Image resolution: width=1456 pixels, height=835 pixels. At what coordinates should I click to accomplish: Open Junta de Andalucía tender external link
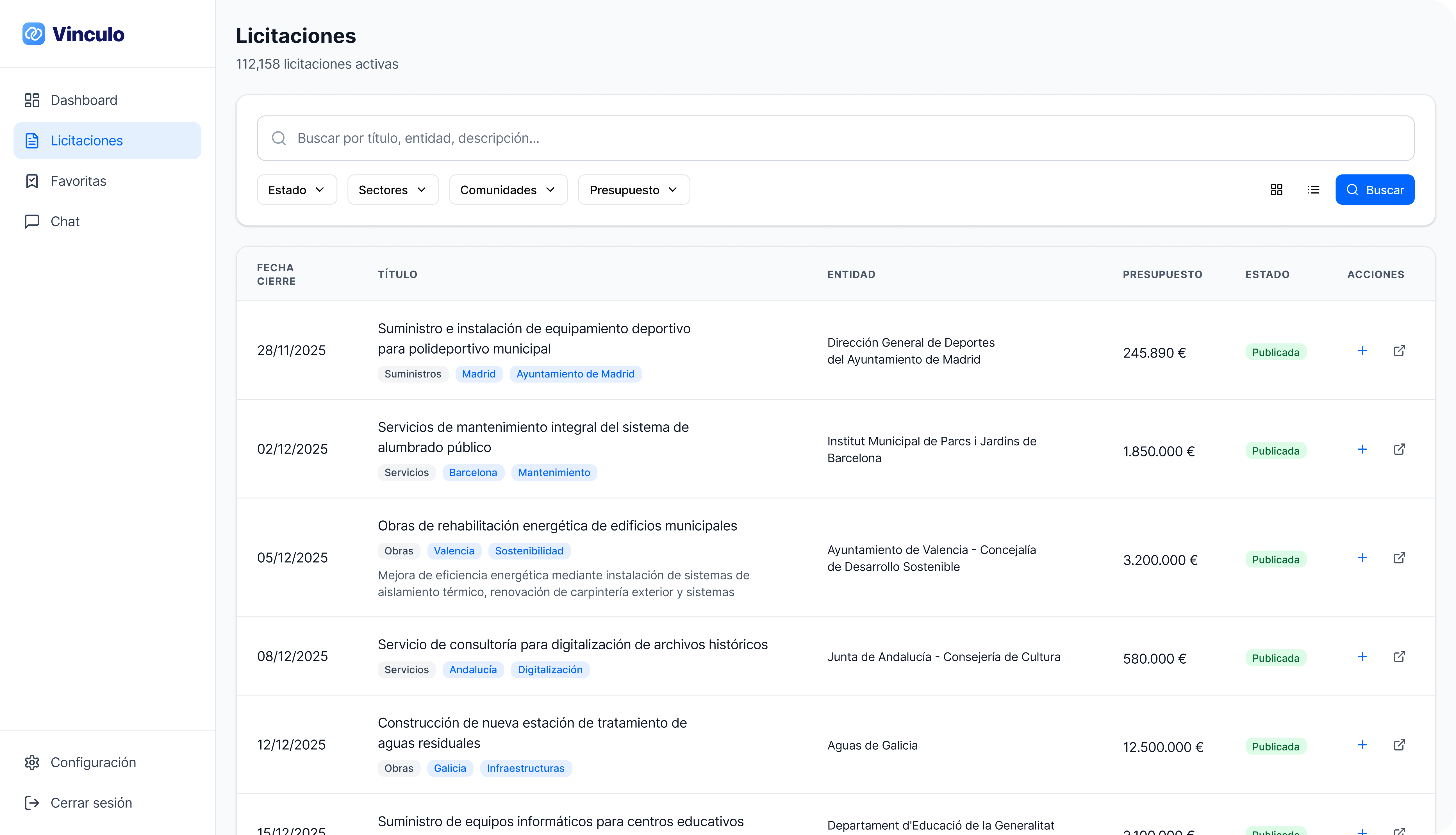[1399, 657]
